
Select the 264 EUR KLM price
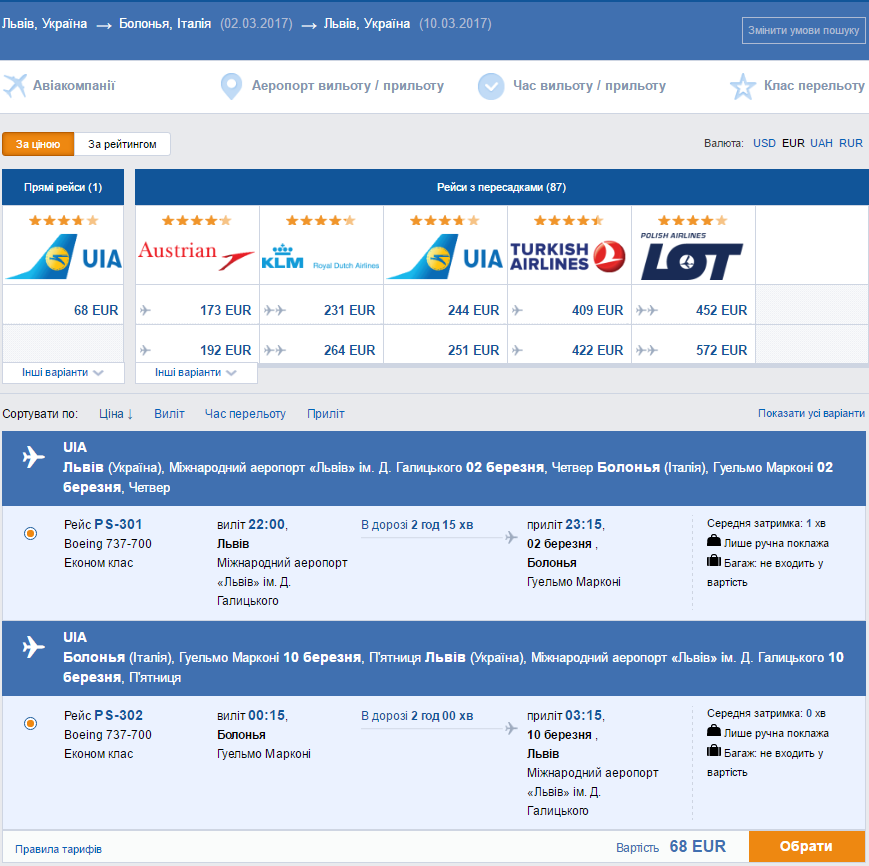coord(350,350)
